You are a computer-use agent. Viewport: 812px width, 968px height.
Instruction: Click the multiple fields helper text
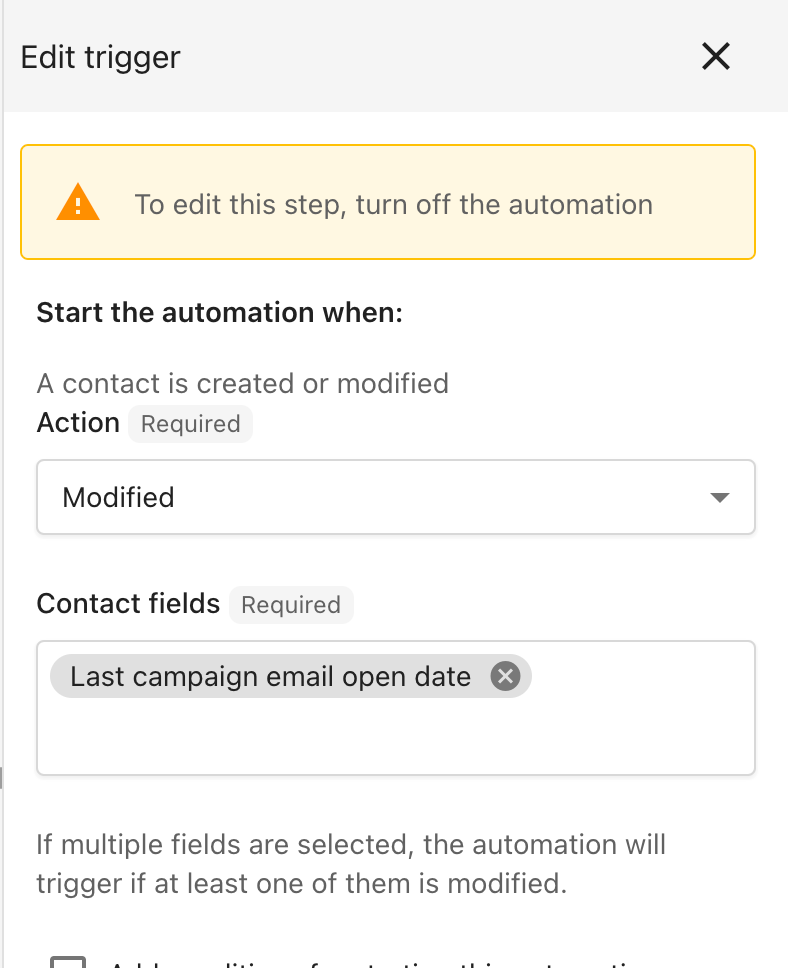[x=351, y=863]
